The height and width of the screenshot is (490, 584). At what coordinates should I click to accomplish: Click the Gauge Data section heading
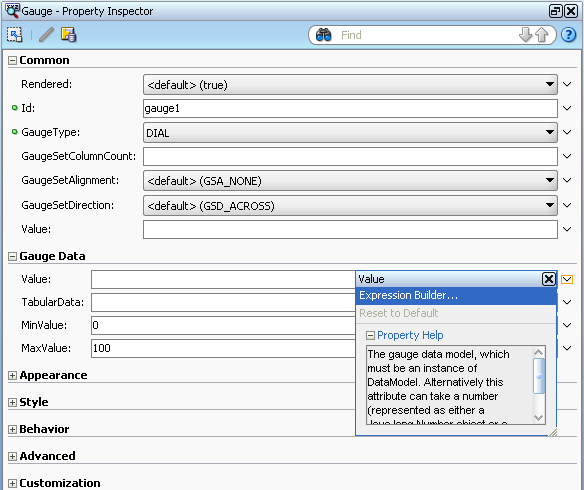[53, 256]
